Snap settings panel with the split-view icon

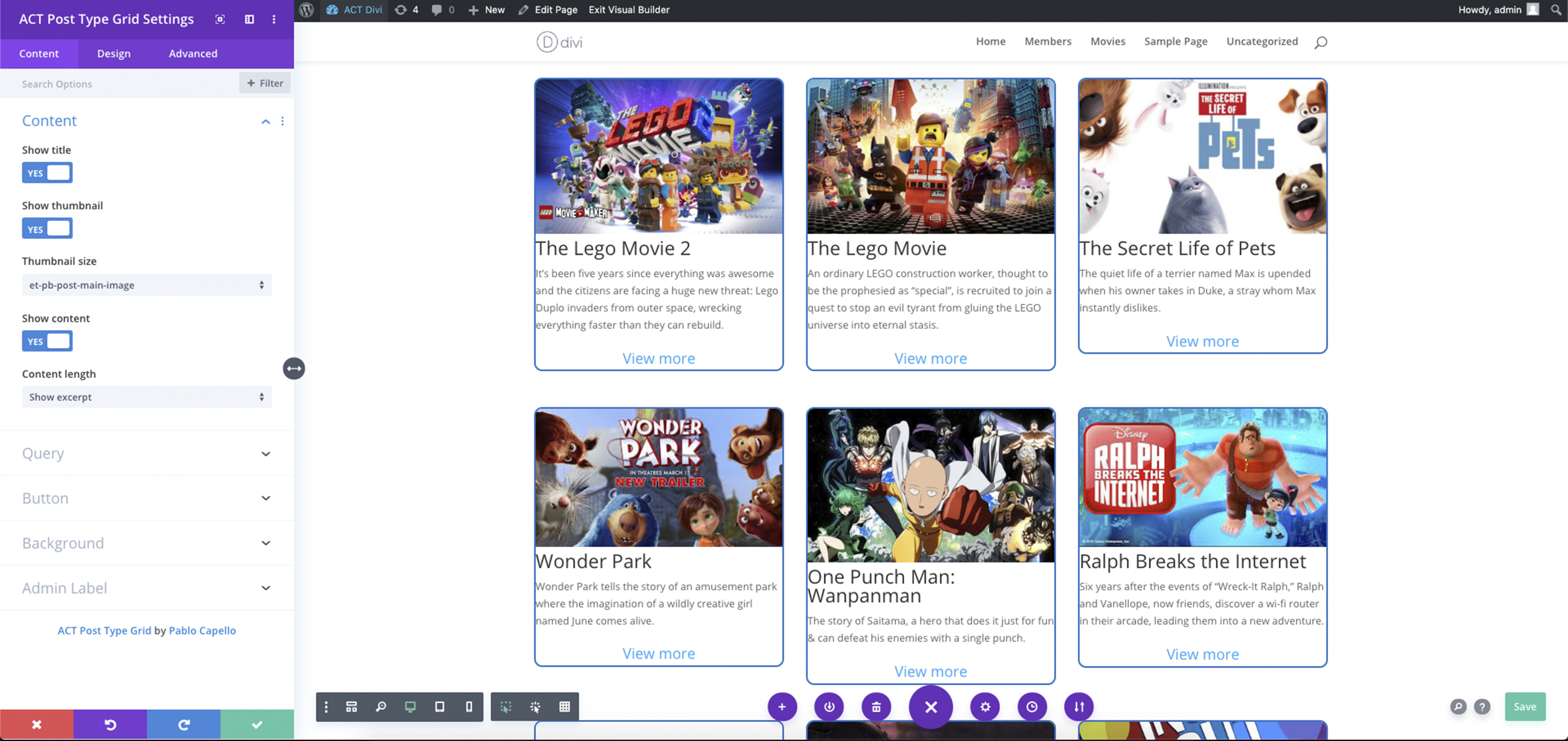(x=249, y=19)
